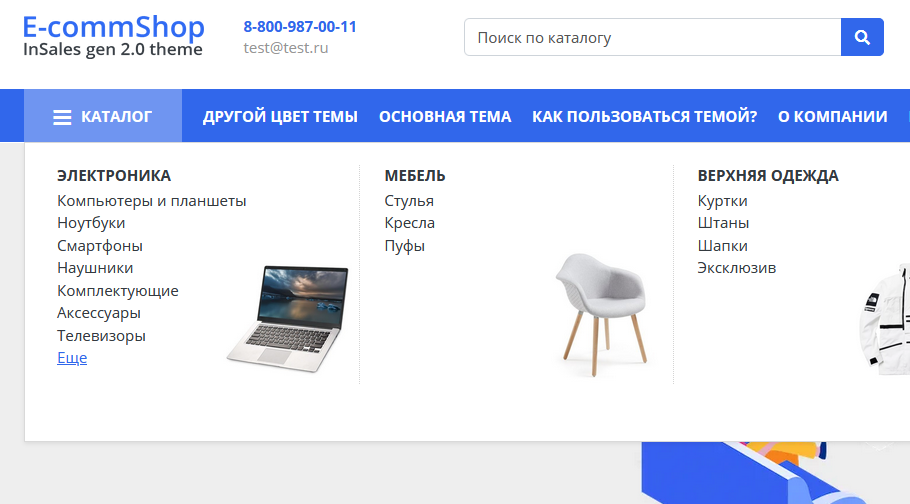Expand more Электроника categories via Еще
This screenshot has width=910, height=504.
[x=72, y=358]
